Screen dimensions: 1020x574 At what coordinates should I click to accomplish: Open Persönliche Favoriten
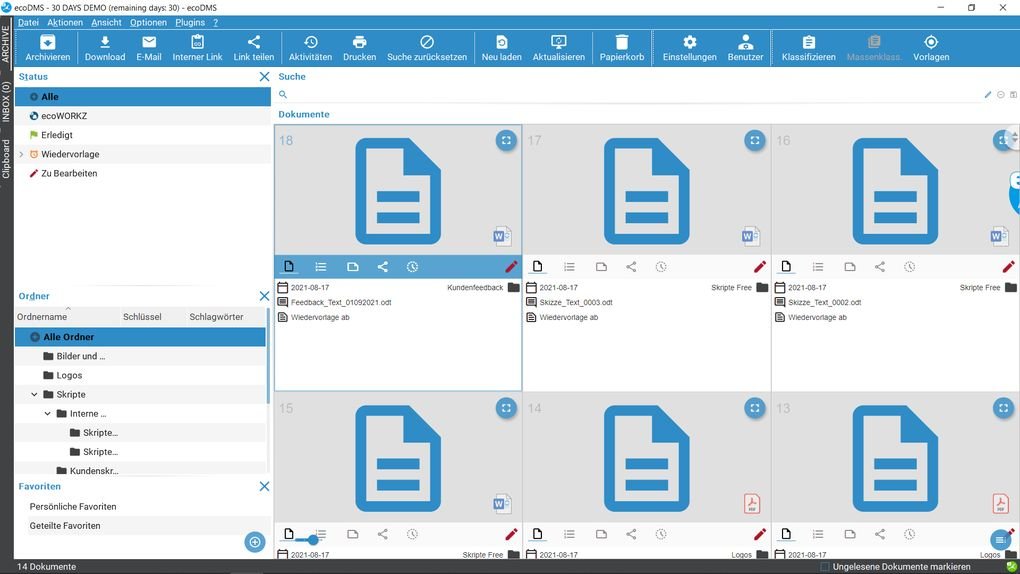point(73,506)
